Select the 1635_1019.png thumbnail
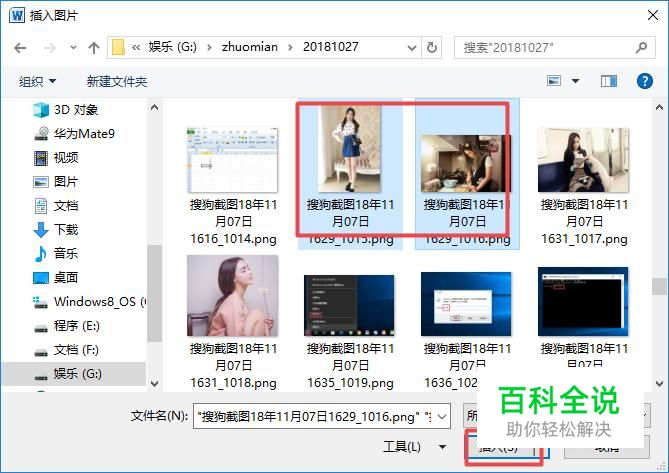Viewport: 669px width, 473px height. tap(349, 305)
